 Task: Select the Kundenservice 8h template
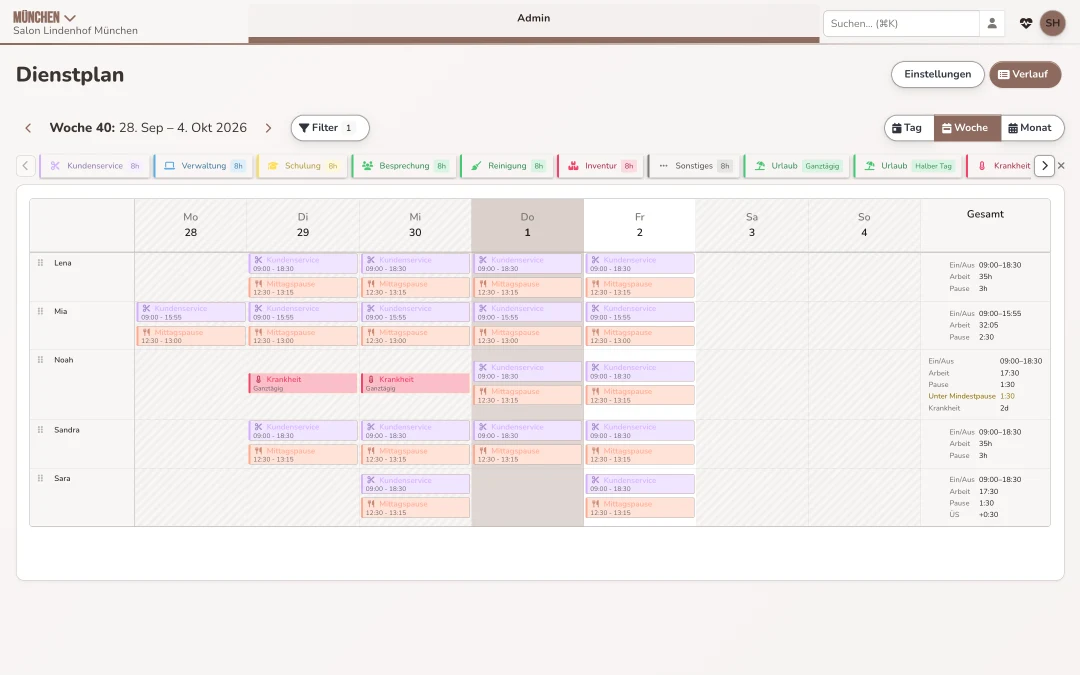click(x=95, y=166)
